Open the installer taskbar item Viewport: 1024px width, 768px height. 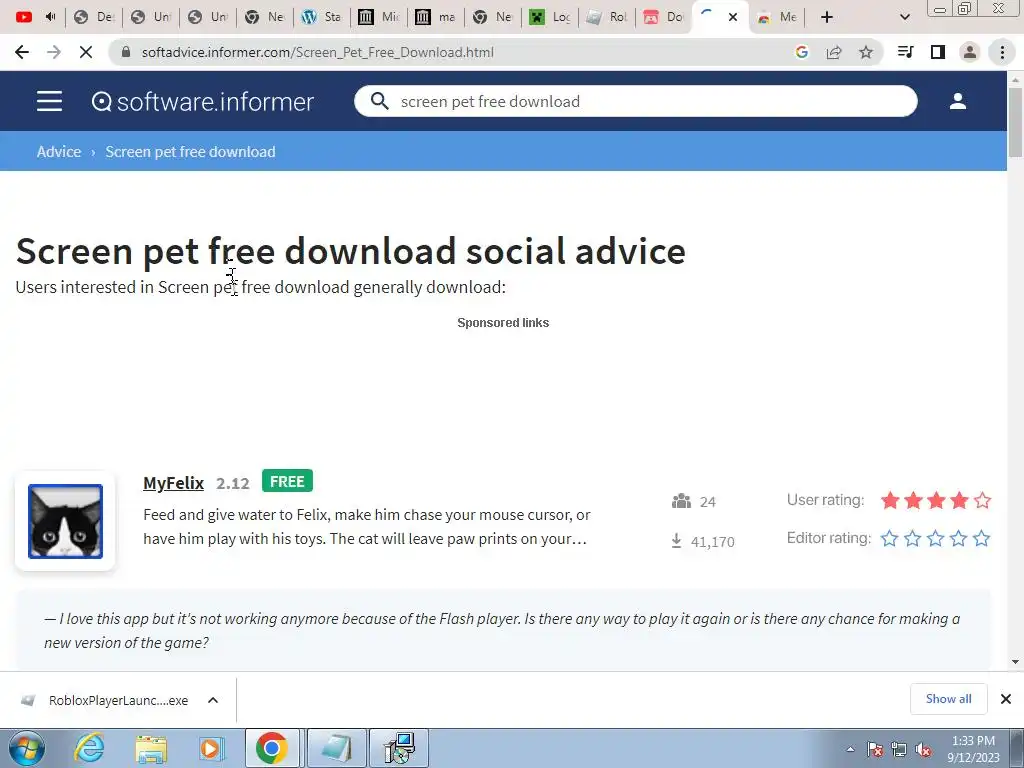[x=399, y=748]
